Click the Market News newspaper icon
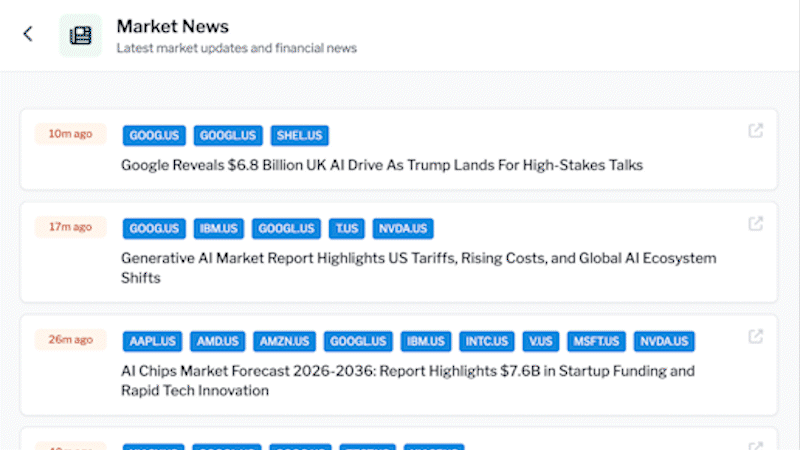800x450 pixels. click(81, 35)
